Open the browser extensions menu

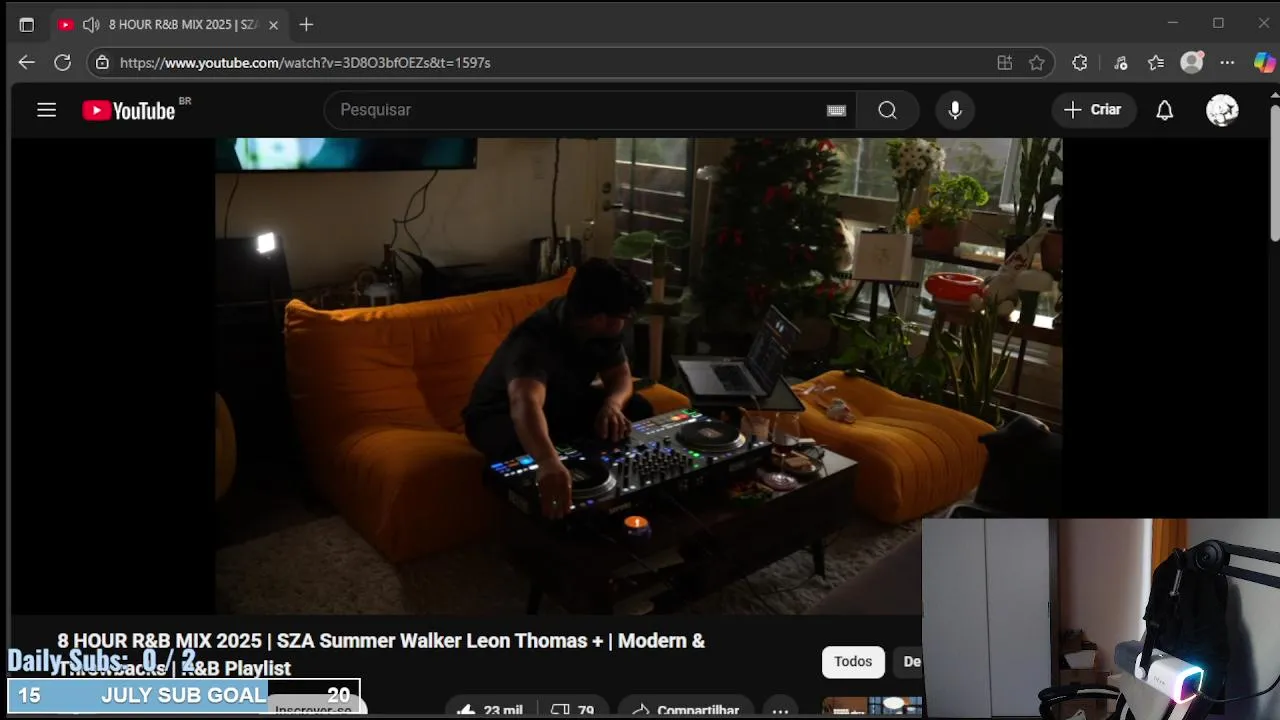(x=1080, y=62)
